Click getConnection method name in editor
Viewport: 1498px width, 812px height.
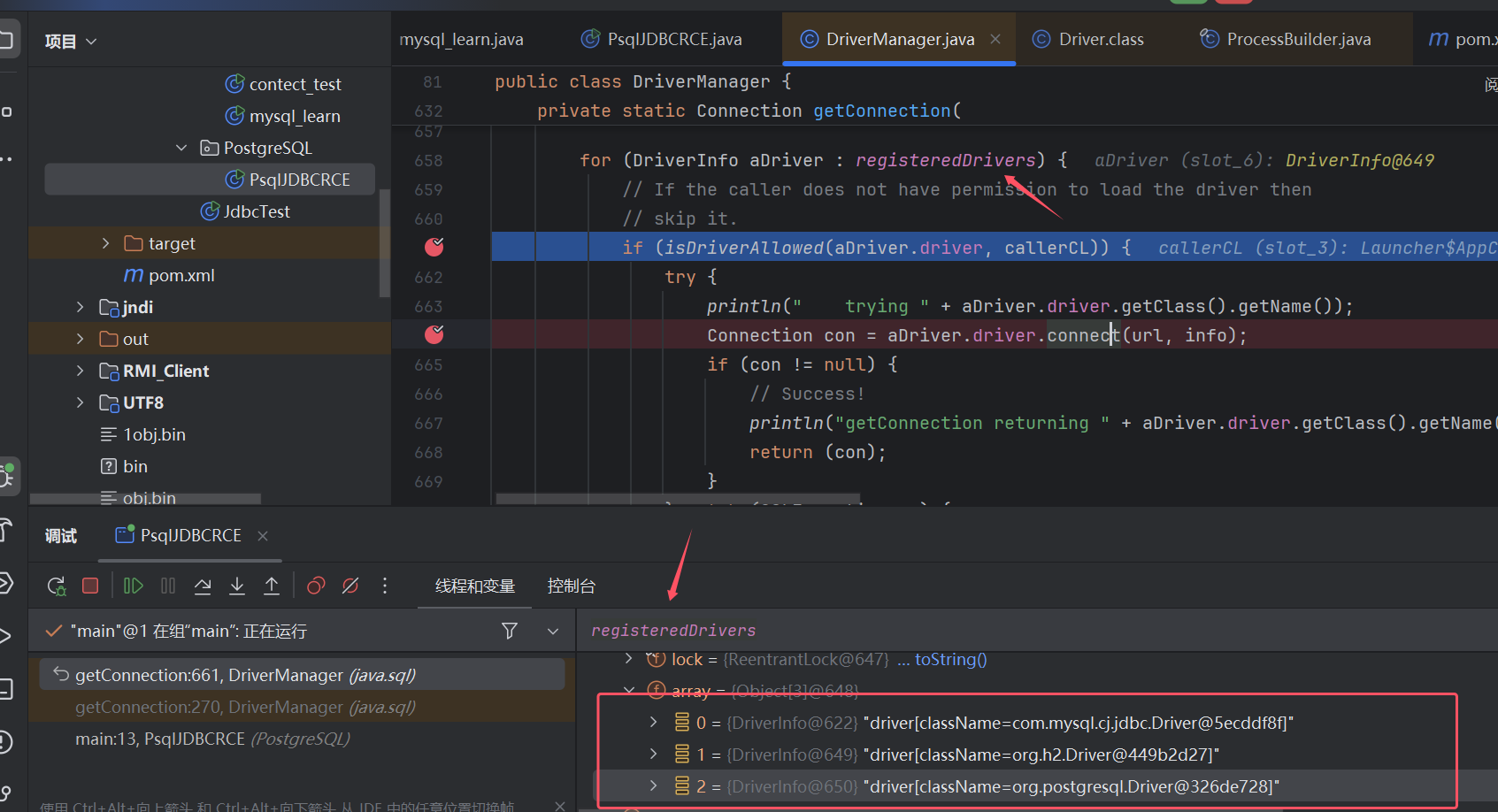tap(881, 111)
